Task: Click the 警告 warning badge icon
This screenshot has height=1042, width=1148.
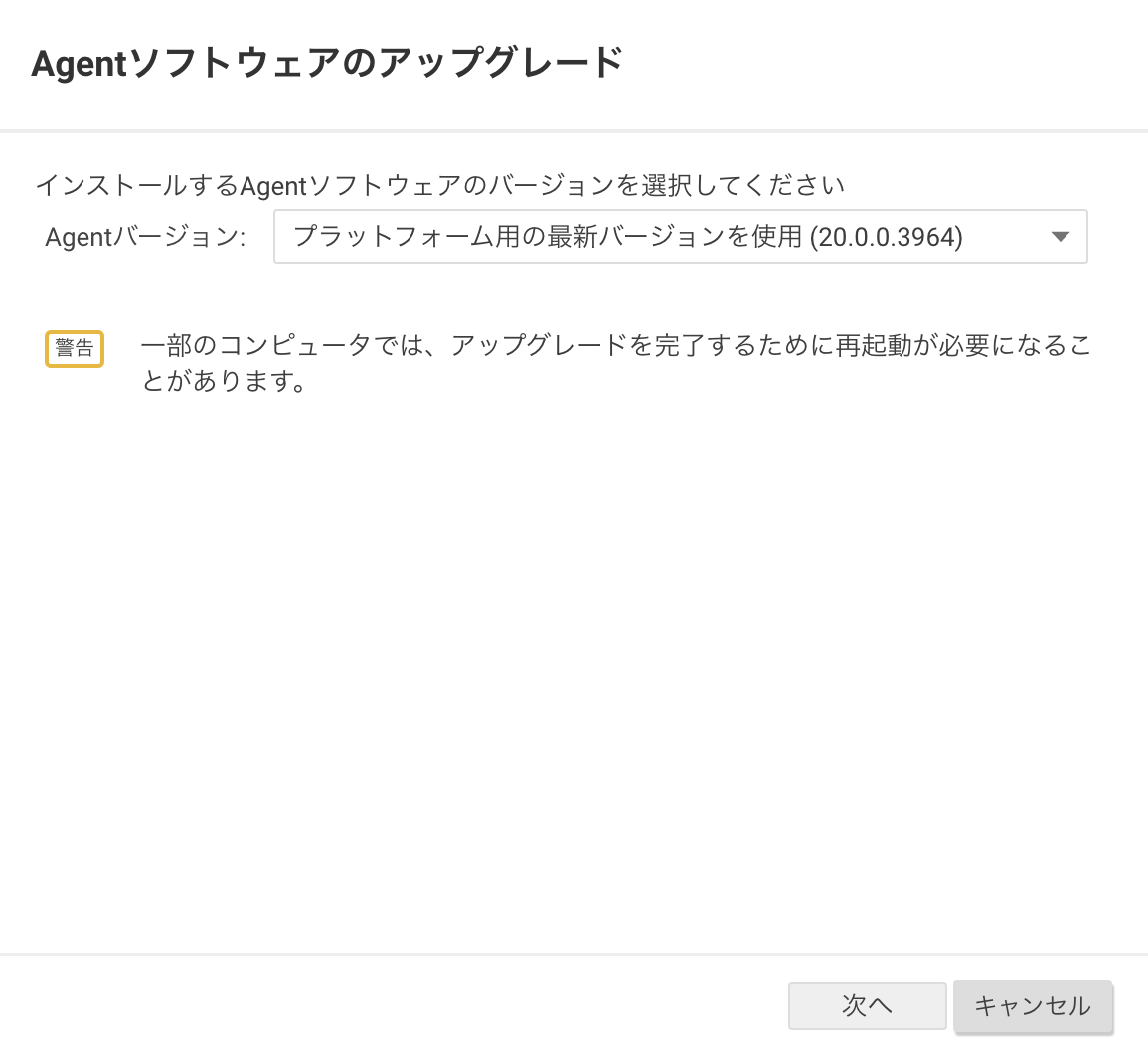Action: click(x=75, y=348)
